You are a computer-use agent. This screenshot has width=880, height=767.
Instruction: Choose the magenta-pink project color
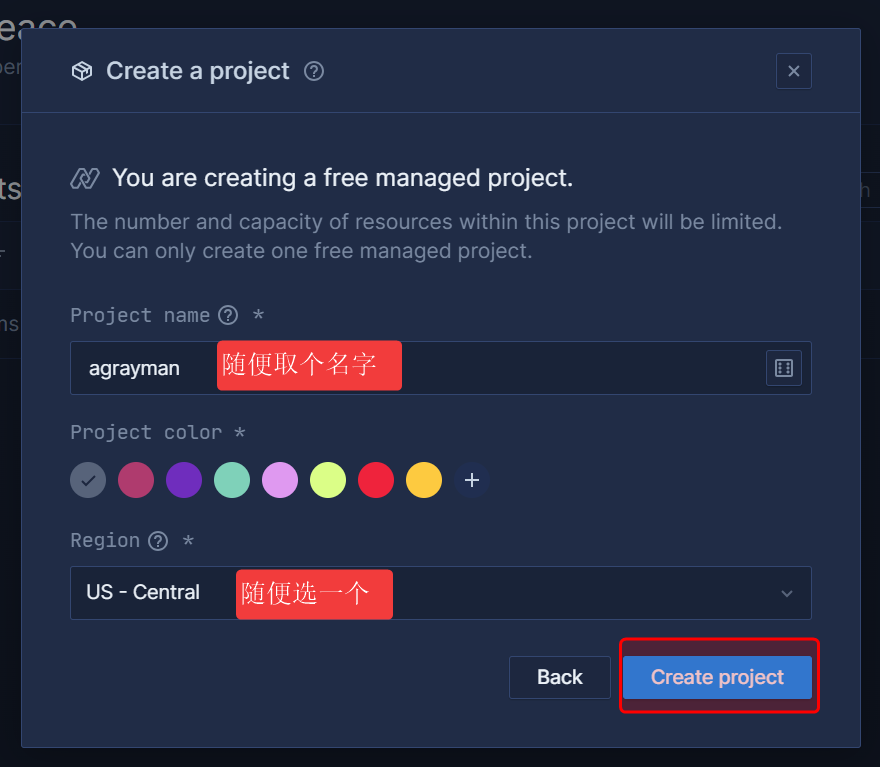click(136, 481)
